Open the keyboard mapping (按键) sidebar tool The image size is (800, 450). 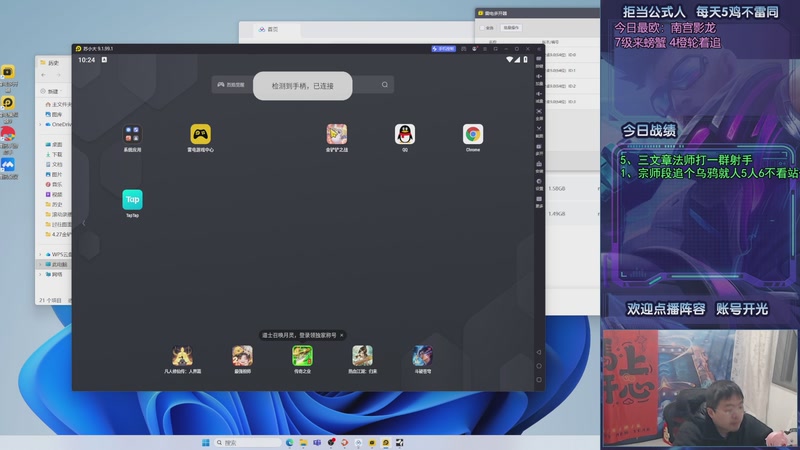pyautogui.click(x=539, y=61)
